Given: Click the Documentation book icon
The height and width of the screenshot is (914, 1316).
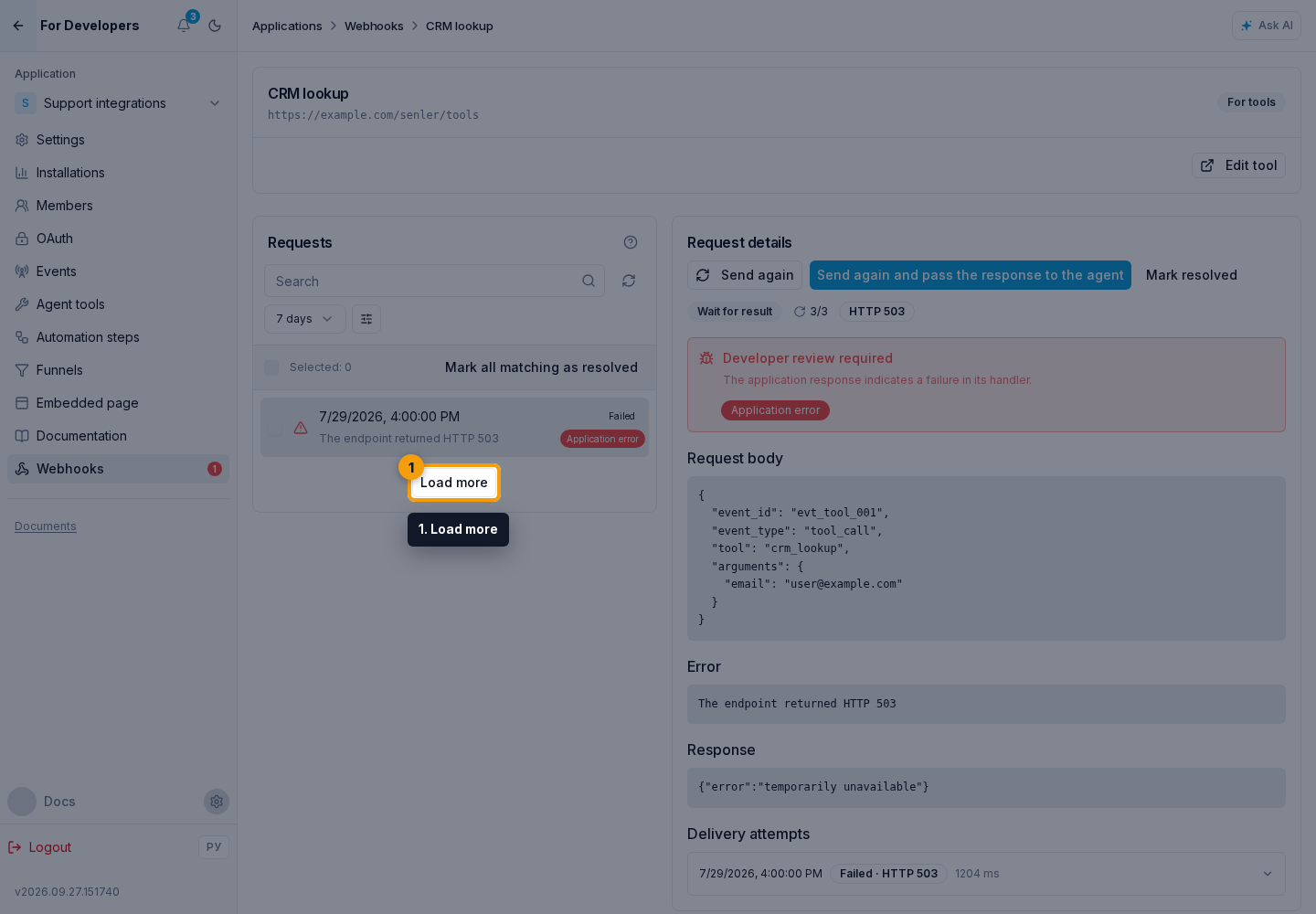Looking at the screenshot, I should point(22,436).
